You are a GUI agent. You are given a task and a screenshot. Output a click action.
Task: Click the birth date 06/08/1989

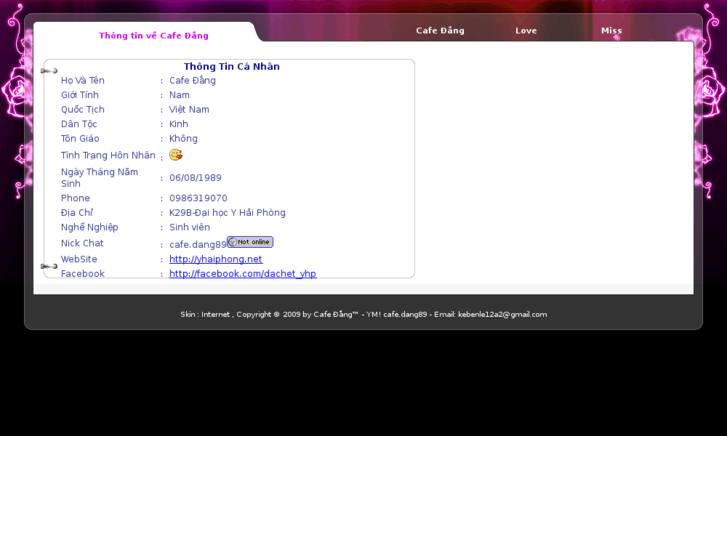pos(195,178)
